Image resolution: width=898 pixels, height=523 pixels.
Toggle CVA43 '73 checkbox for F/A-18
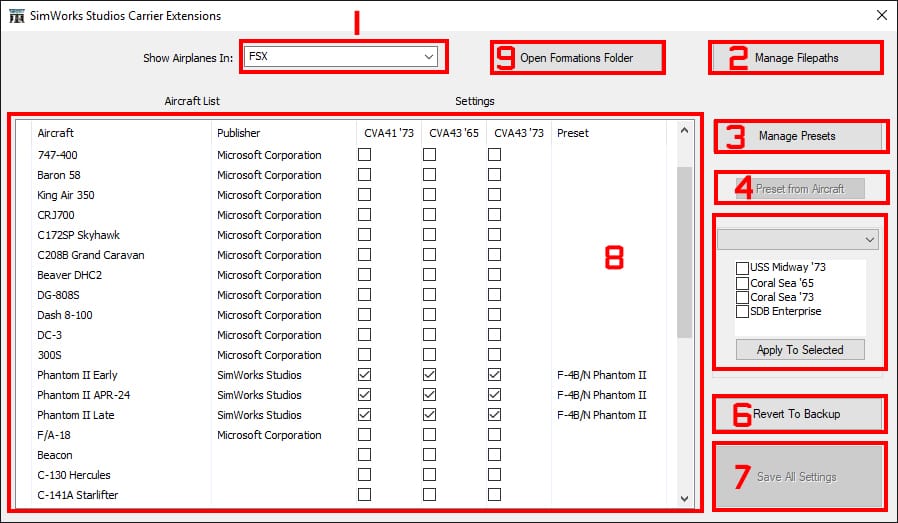click(494, 435)
